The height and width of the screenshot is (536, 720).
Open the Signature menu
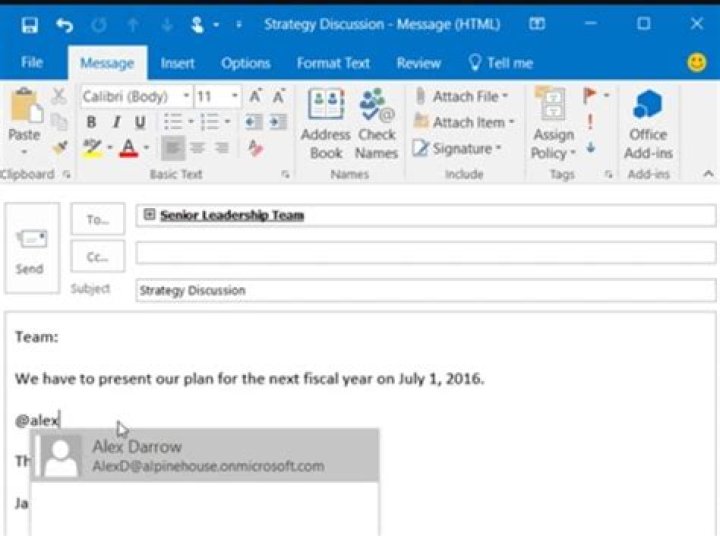456,149
